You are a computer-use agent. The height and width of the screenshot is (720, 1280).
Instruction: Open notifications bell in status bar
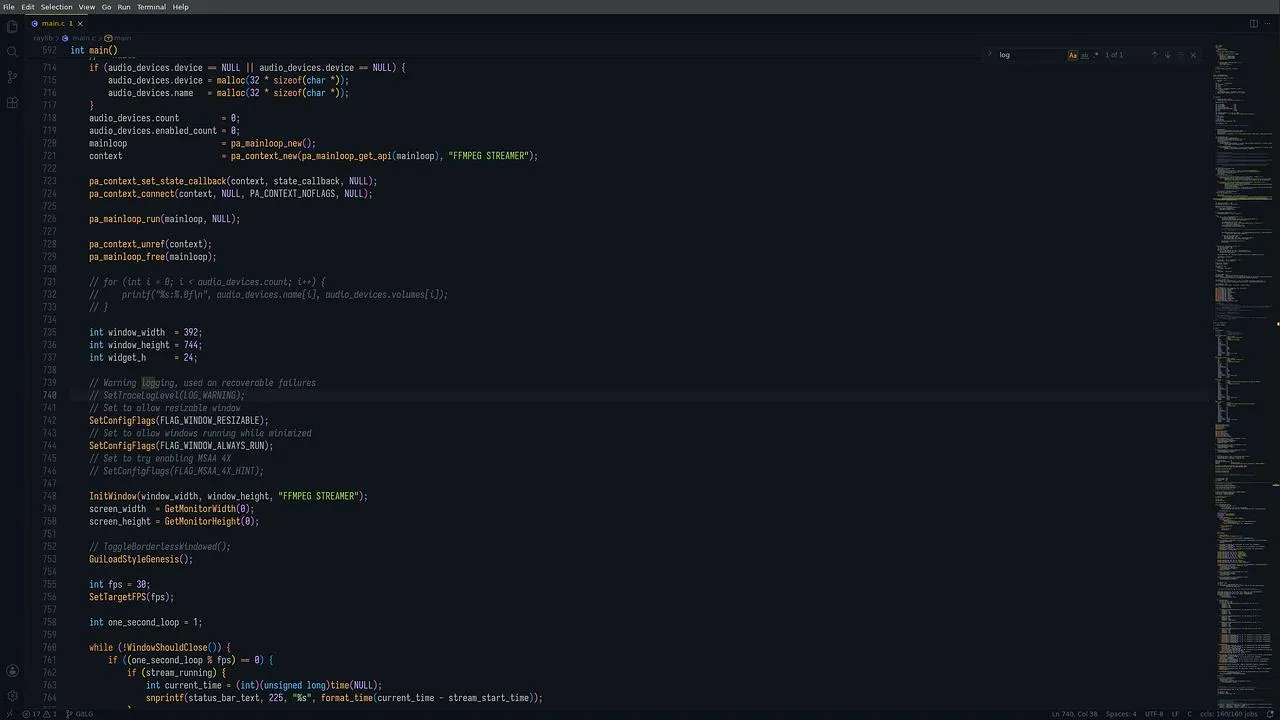coord(1272,714)
